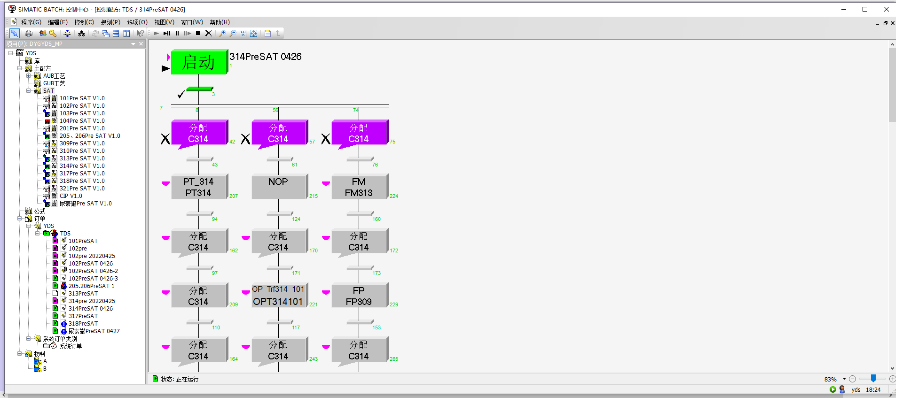
Task: Click the PT_314 PT314 step block
Action: pyautogui.click(x=198, y=187)
